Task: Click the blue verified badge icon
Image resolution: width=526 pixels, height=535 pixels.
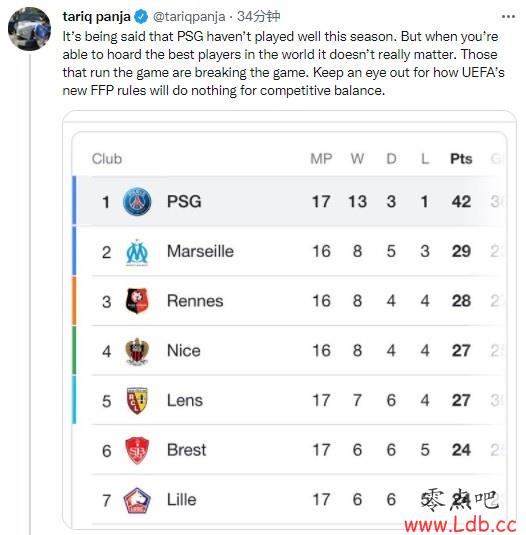Action: (141, 16)
